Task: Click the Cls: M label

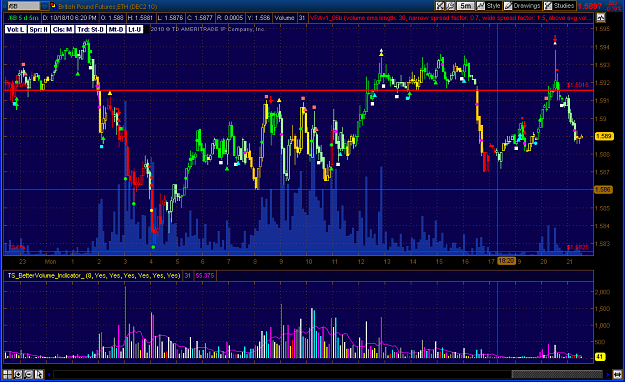Action: [x=63, y=29]
